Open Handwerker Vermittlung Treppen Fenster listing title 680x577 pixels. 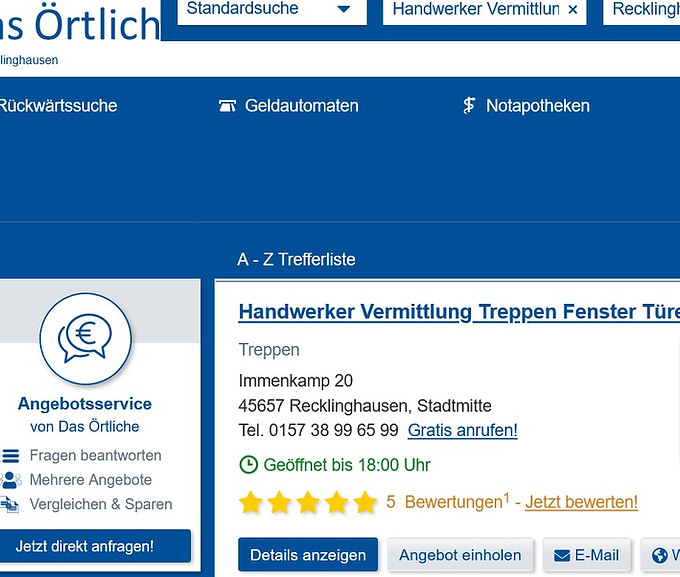[x=459, y=312]
